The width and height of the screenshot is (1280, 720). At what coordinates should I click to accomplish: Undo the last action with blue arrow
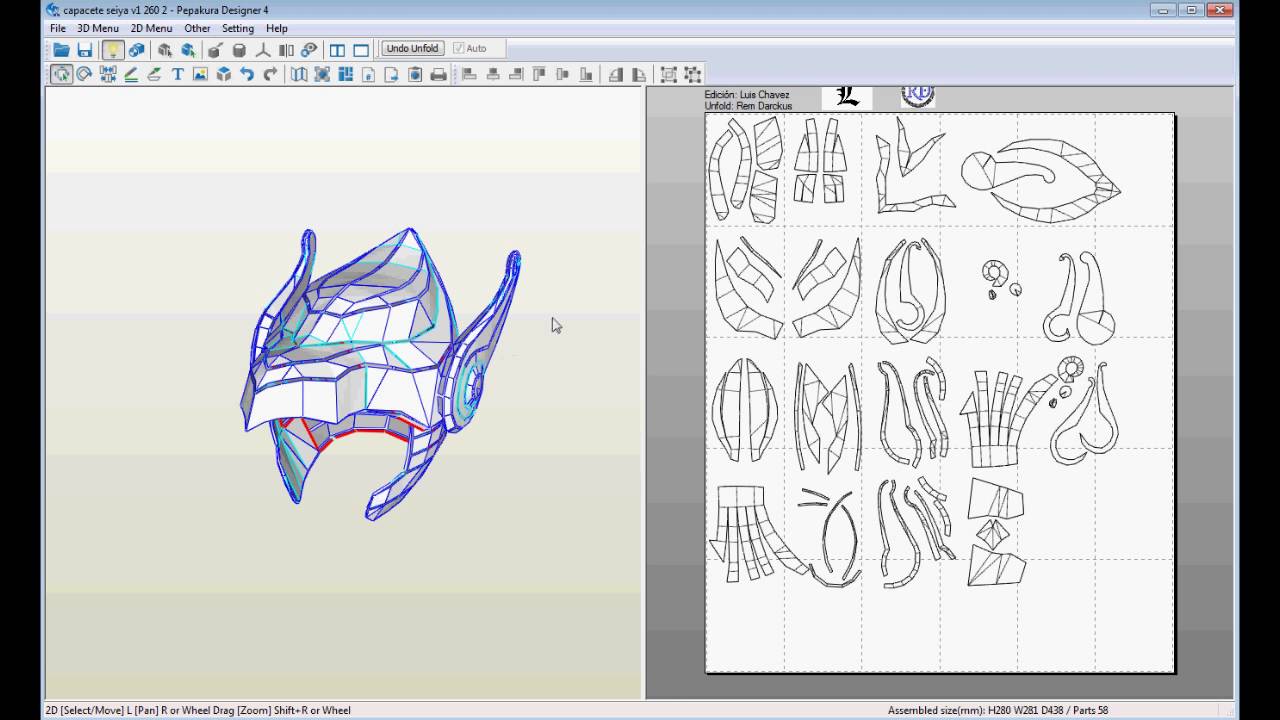[x=247, y=74]
